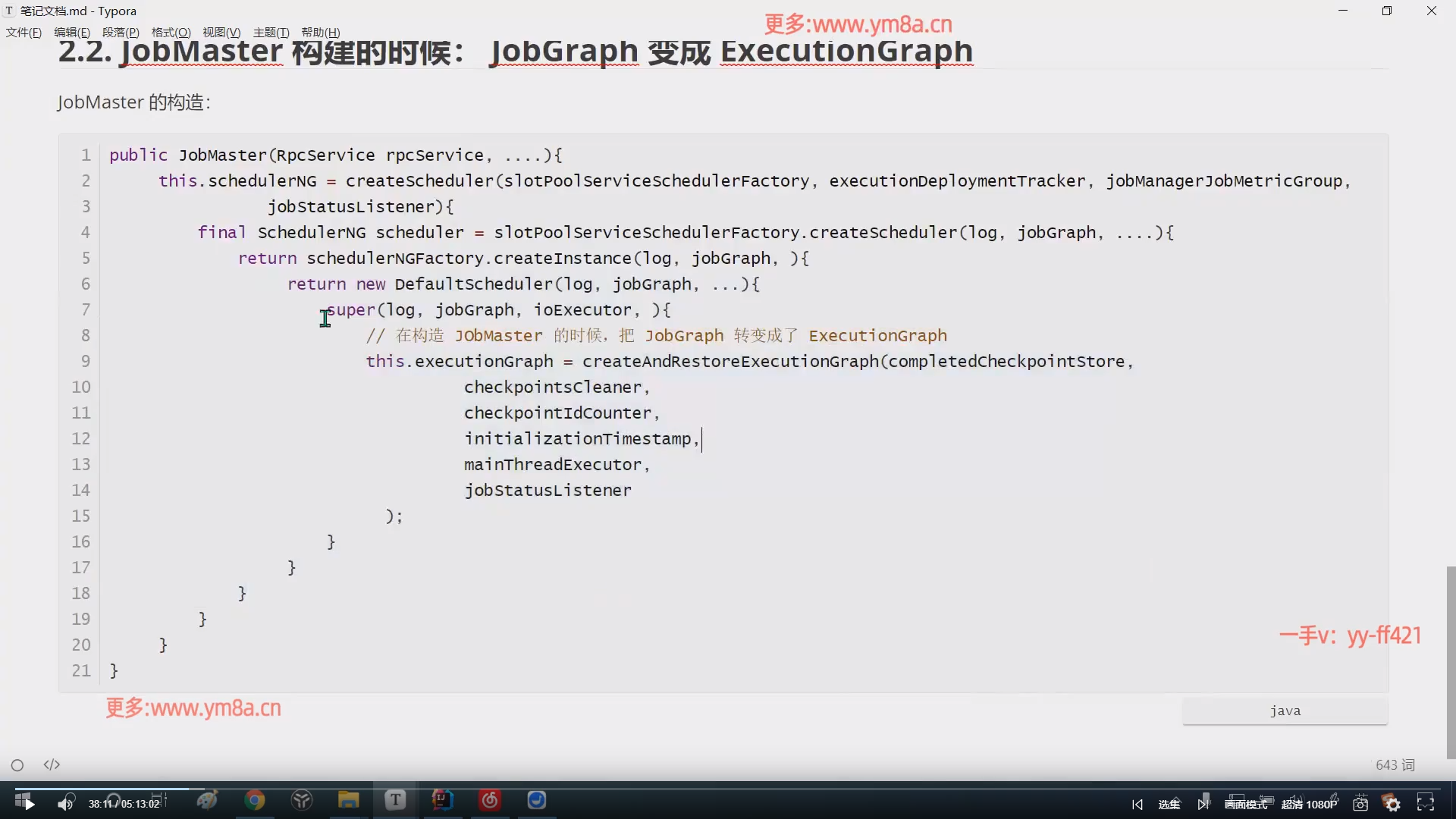Click the Typora outline circle icon
This screenshot has width=1456, height=819.
pyautogui.click(x=17, y=764)
